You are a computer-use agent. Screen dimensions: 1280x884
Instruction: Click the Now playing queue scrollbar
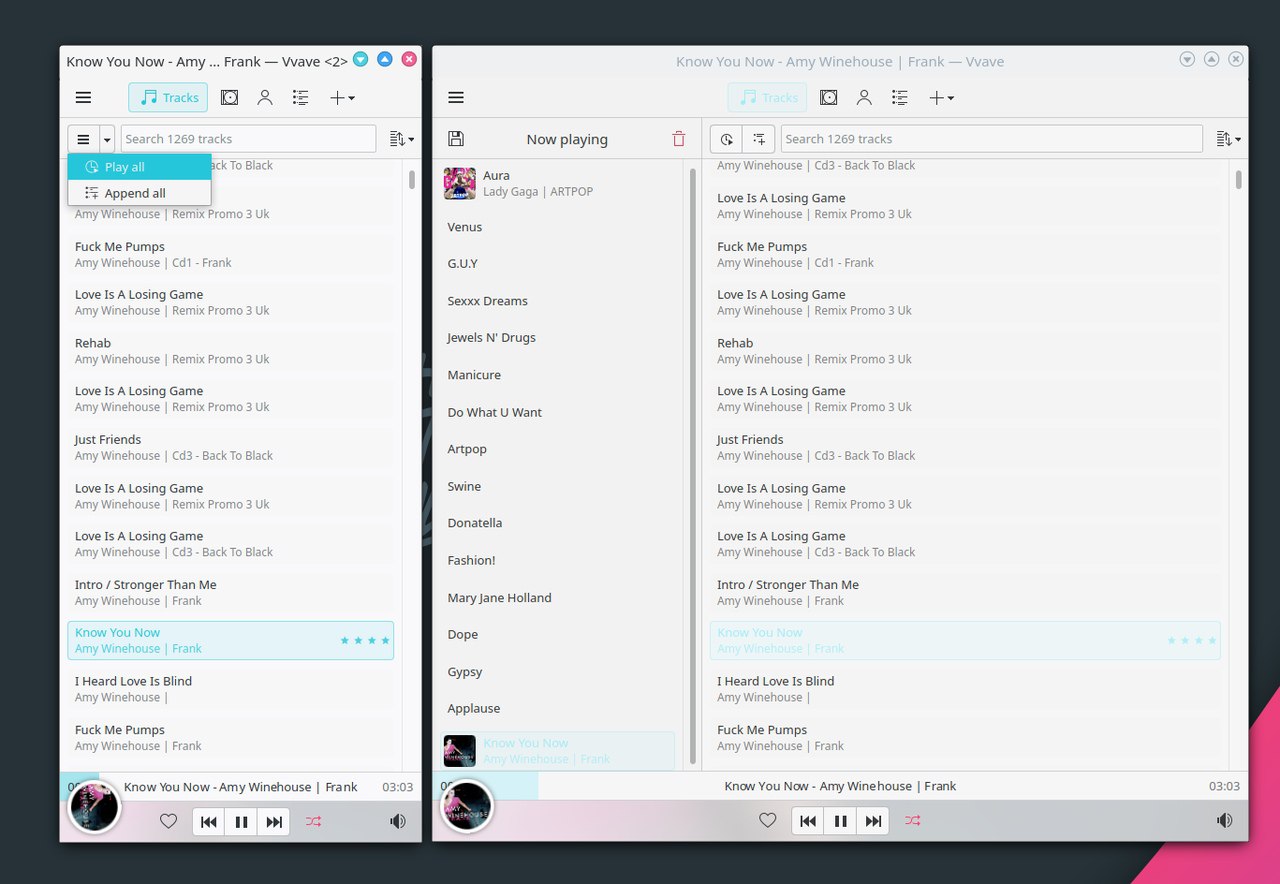pos(693,465)
